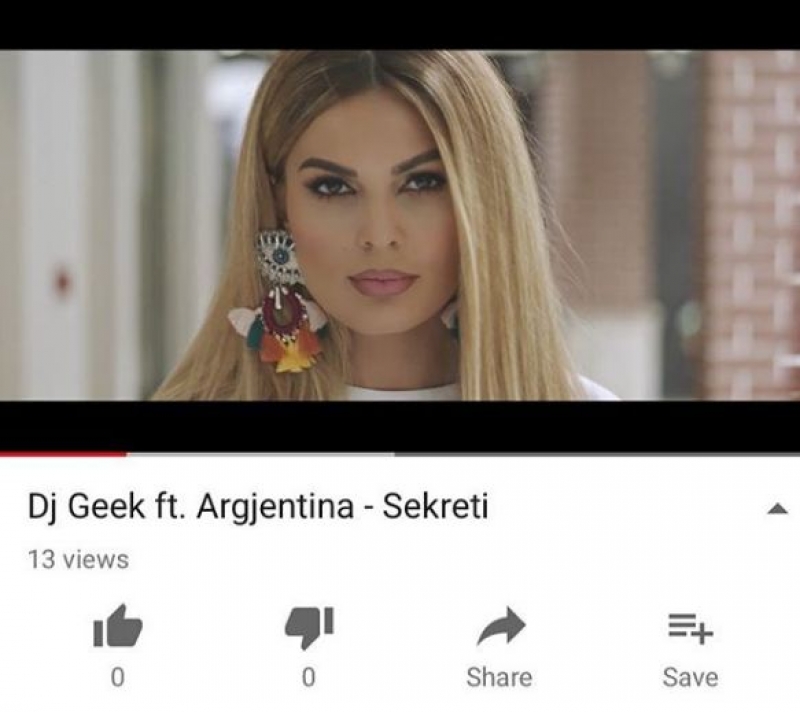Seek to the dark unbuffered progress section
This screenshot has width=800, height=712.
tap(597, 453)
